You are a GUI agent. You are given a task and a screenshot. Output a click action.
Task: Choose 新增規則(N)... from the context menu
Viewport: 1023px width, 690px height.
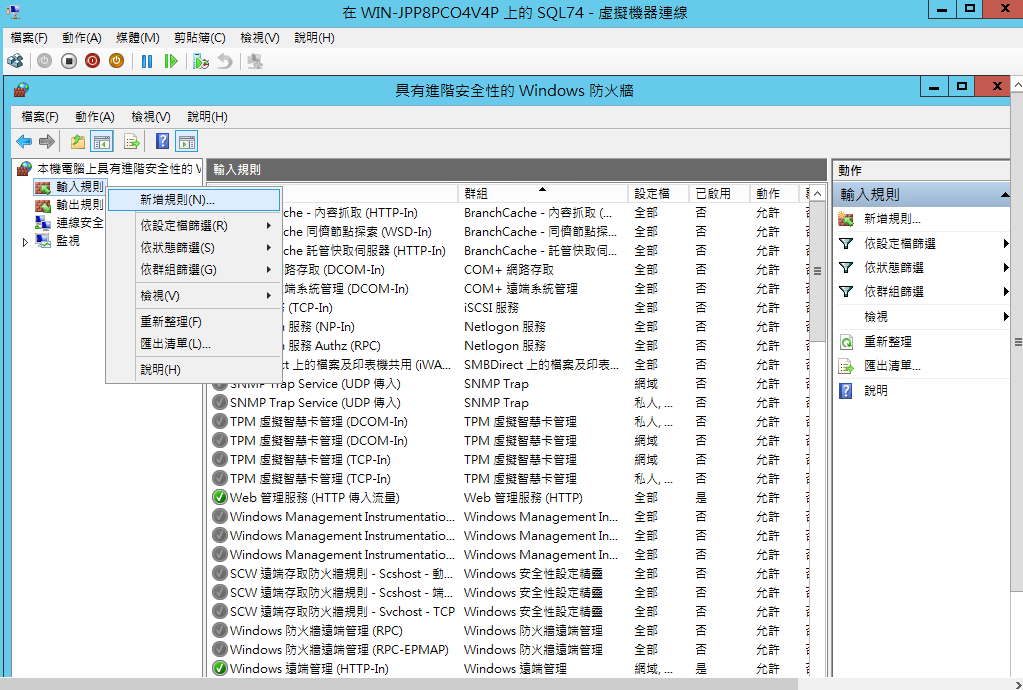(x=194, y=200)
